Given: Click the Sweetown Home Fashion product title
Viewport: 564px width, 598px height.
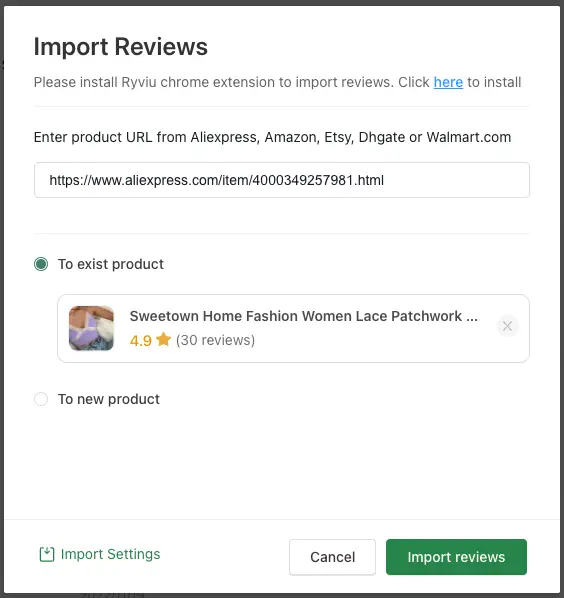Looking at the screenshot, I should coord(304,316).
